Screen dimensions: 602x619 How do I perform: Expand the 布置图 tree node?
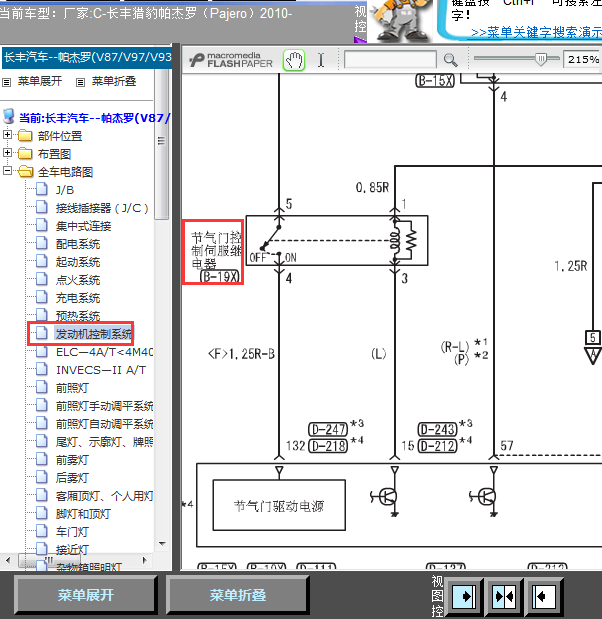click(7, 152)
